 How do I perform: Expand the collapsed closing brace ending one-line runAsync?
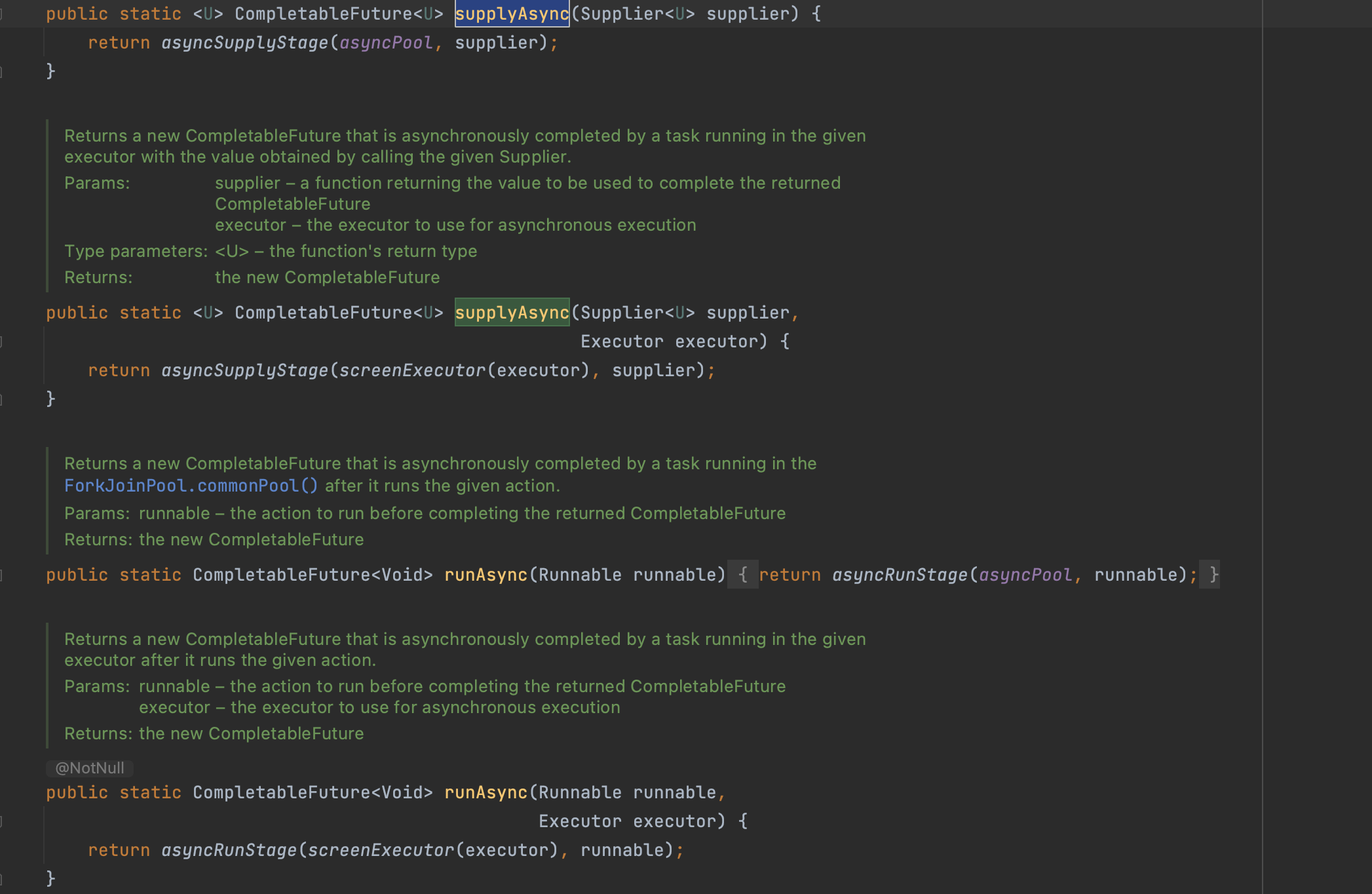[1213, 575]
